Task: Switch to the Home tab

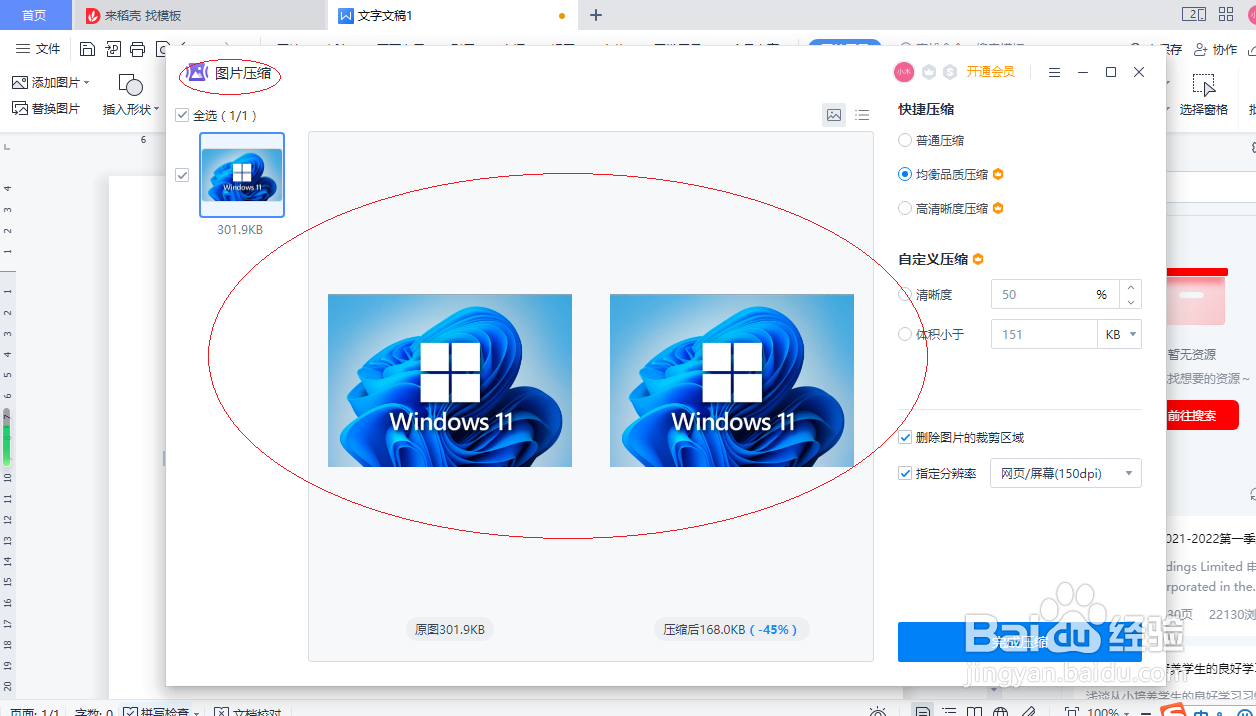Action: coord(35,15)
